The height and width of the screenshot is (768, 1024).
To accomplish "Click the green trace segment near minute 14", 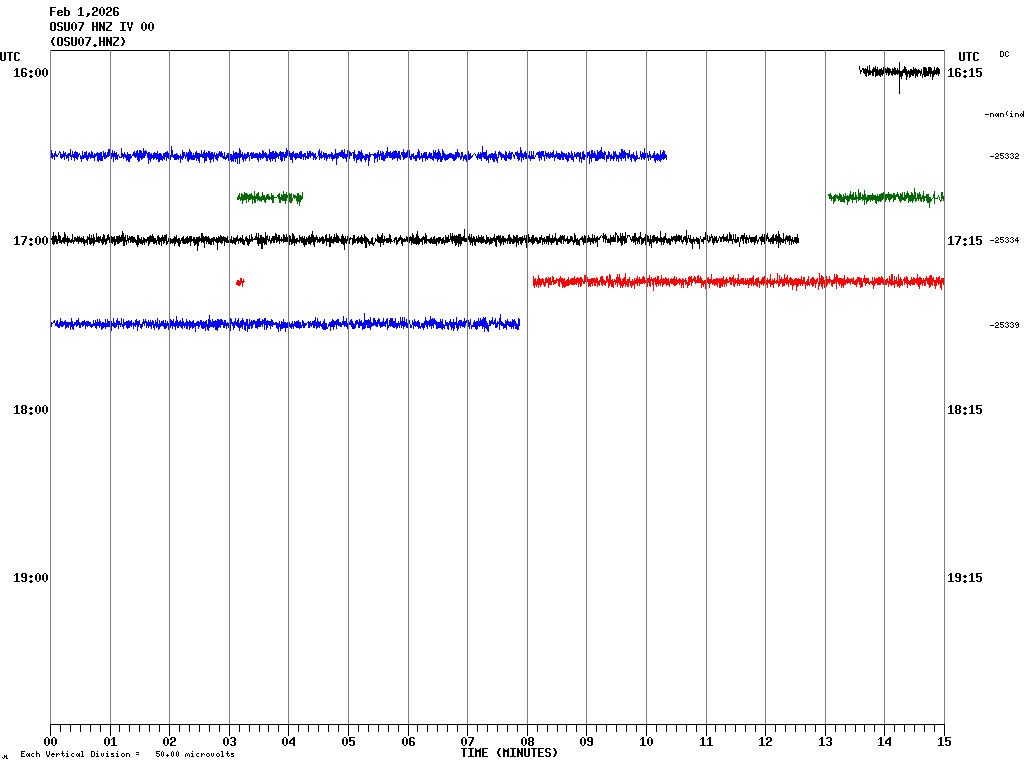I will 885,197.
